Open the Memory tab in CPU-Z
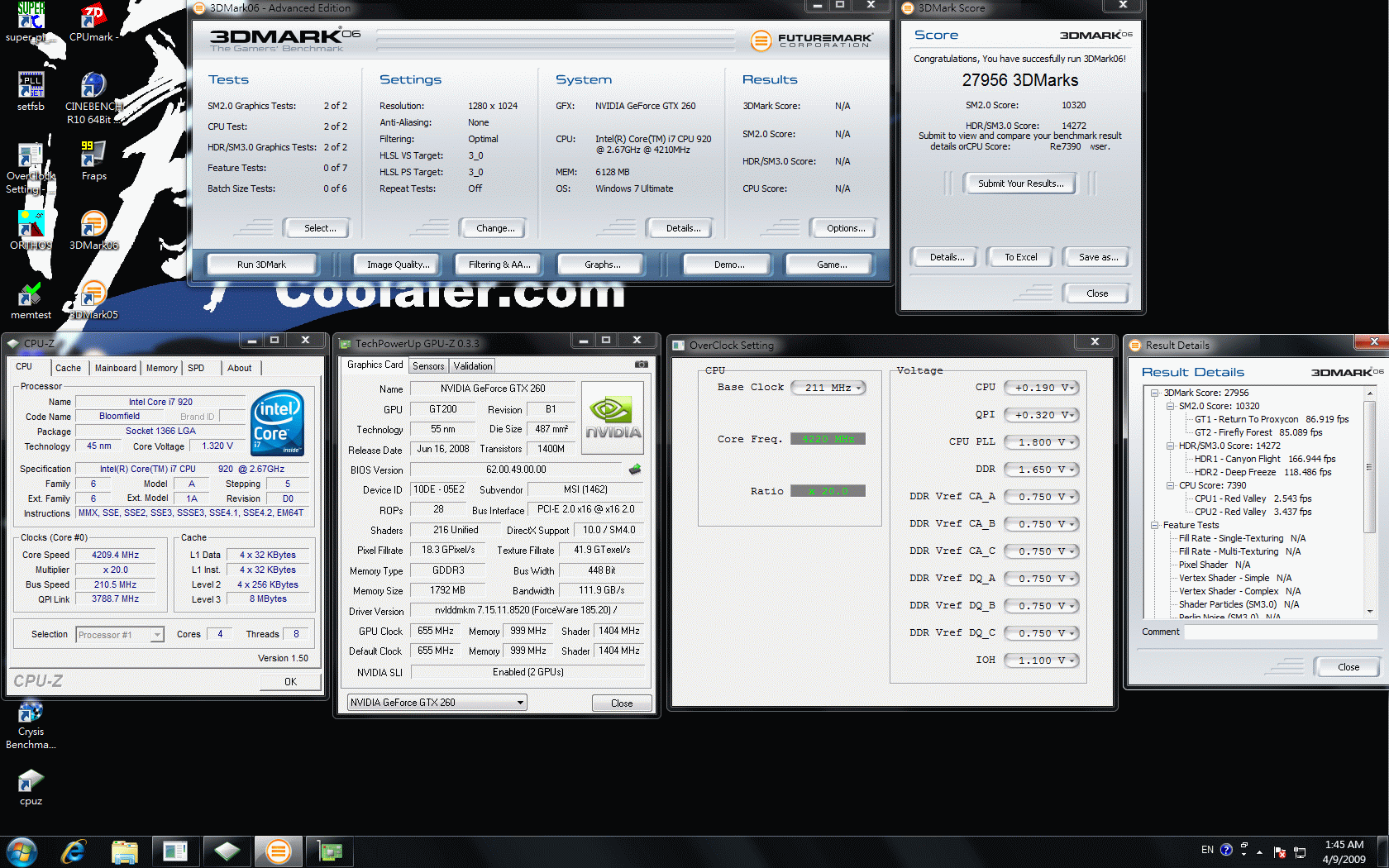The image size is (1389, 868). click(162, 368)
